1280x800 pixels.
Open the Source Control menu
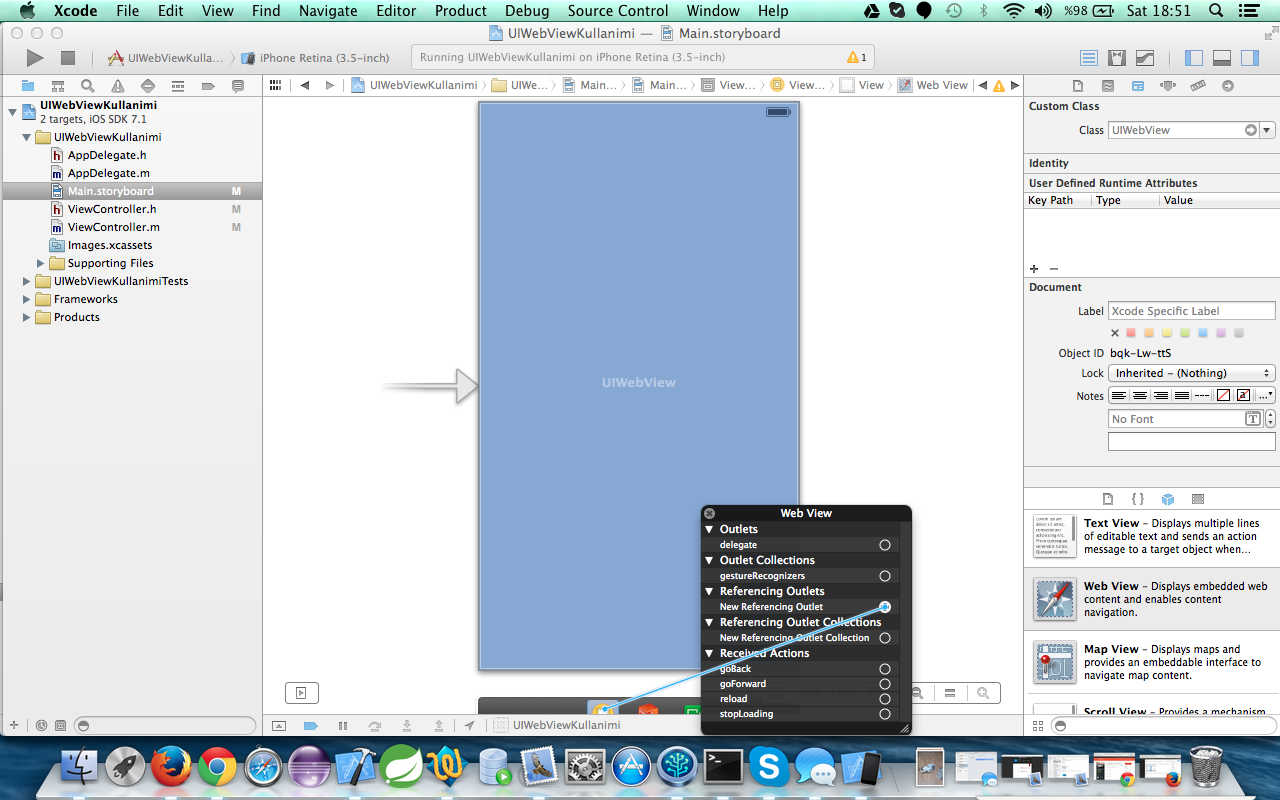[618, 11]
